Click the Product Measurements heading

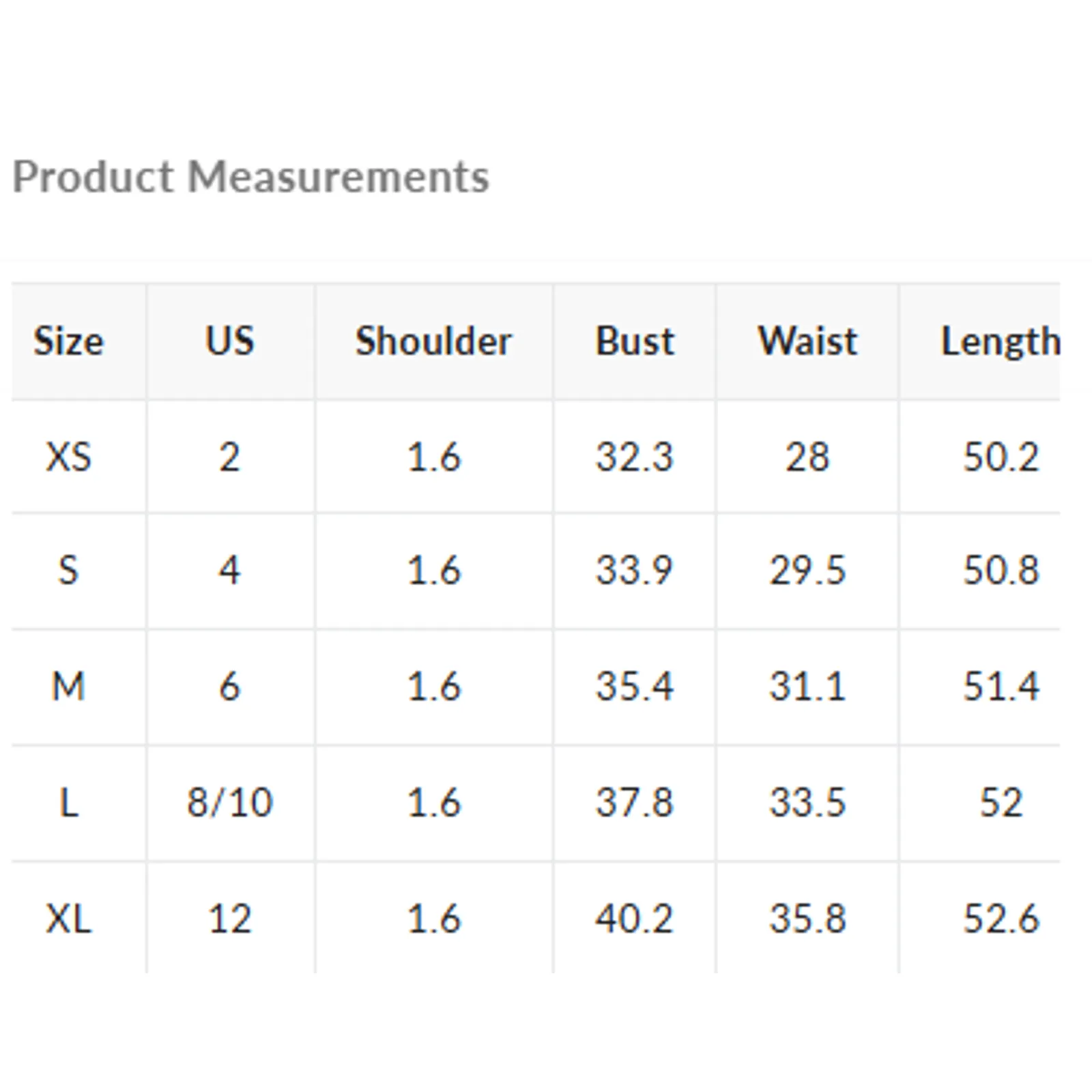[x=250, y=177]
